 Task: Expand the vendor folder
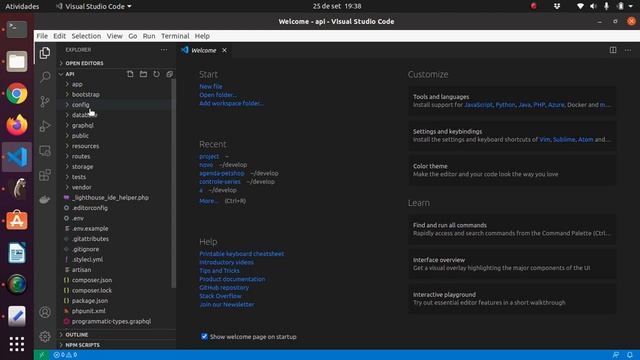click(x=82, y=187)
